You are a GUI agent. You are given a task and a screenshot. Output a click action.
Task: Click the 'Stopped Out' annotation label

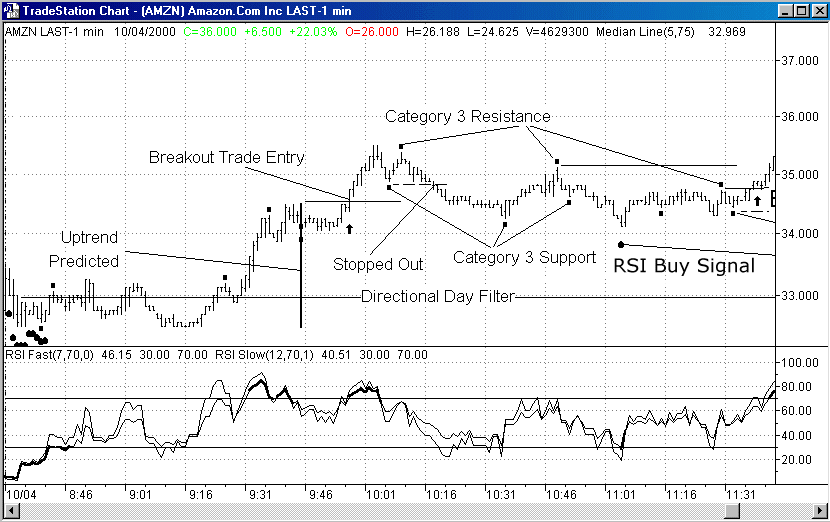click(378, 265)
